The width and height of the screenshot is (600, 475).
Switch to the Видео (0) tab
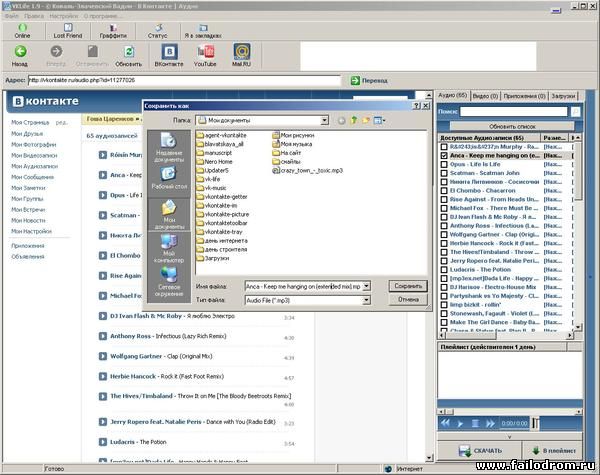(x=485, y=96)
